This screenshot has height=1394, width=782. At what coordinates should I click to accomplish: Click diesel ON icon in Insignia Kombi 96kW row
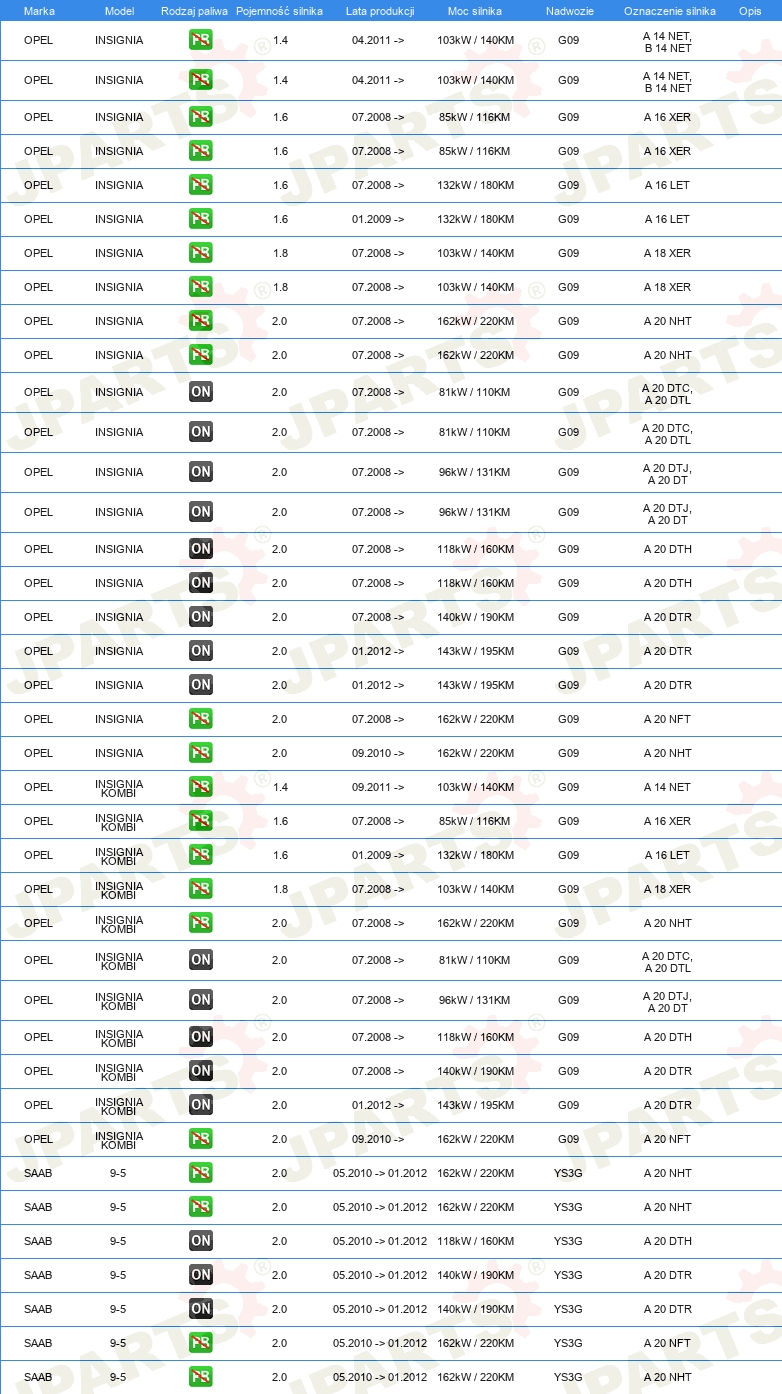coord(201,1000)
